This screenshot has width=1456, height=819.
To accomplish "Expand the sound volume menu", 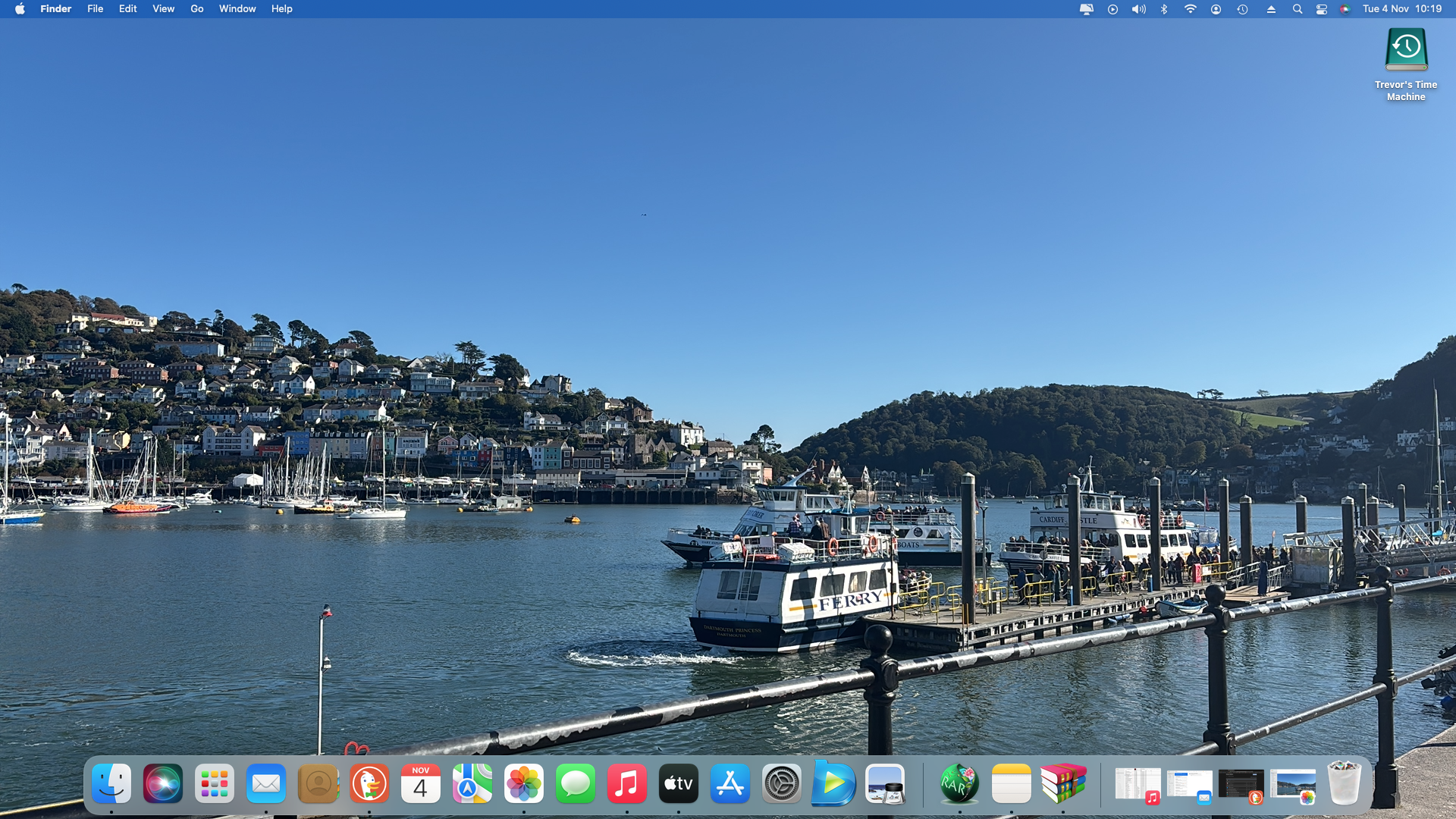I will pos(1138,9).
